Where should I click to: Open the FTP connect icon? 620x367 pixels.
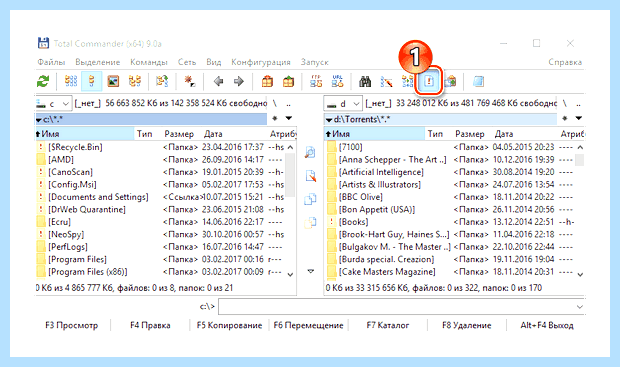[x=316, y=81]
